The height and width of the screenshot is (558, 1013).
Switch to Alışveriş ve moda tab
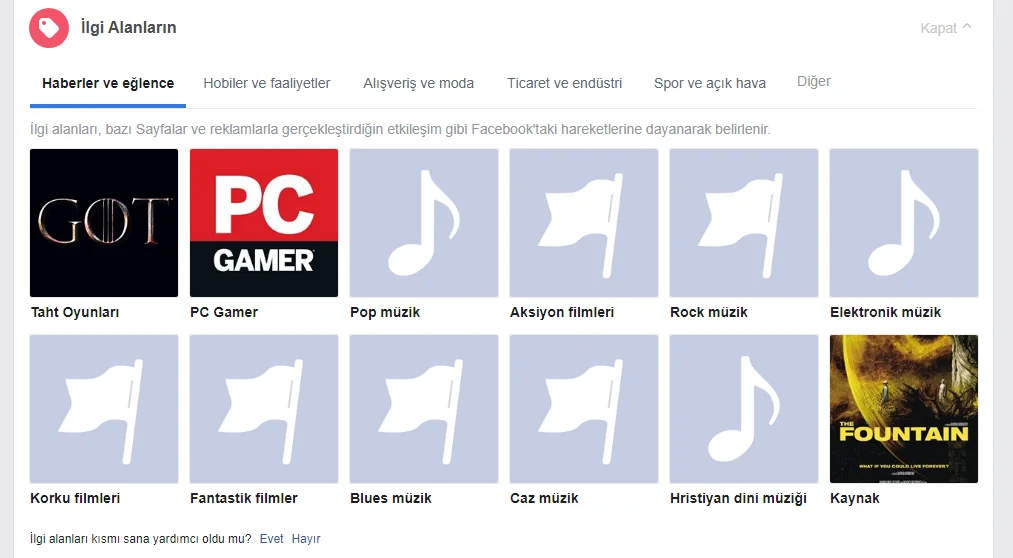tap(419, 83)
